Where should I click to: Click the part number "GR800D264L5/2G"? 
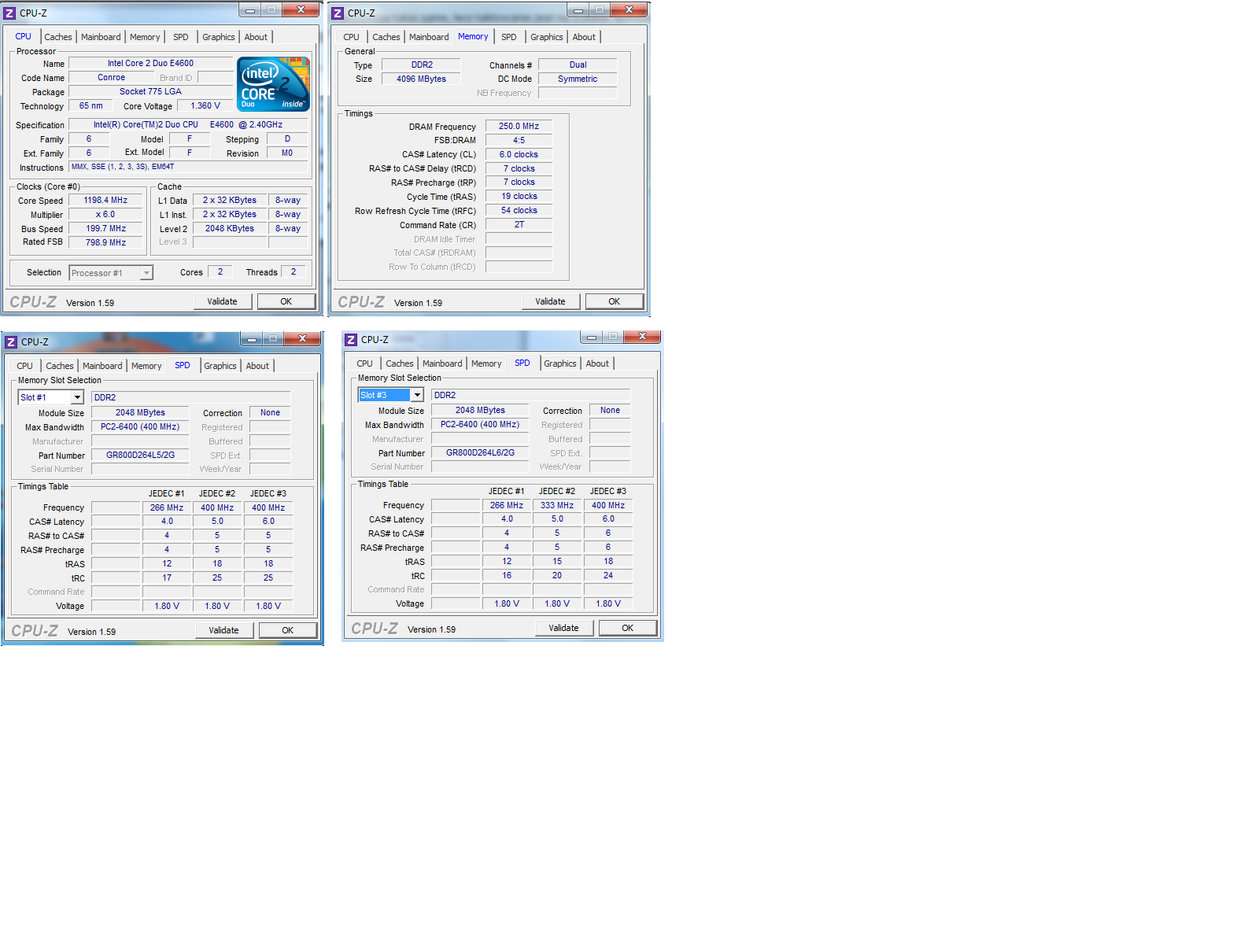tap(141, 456)
